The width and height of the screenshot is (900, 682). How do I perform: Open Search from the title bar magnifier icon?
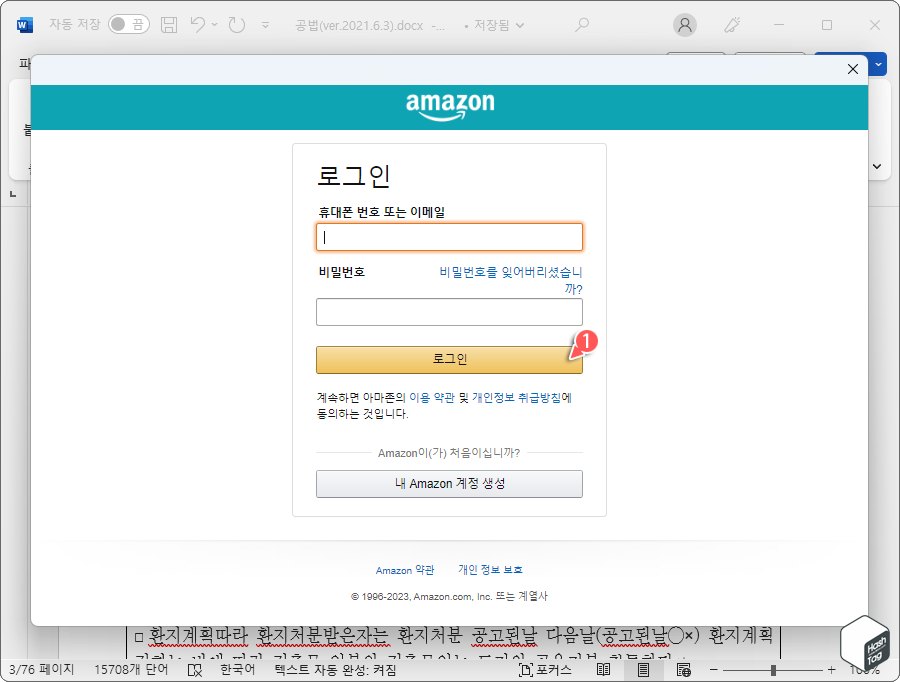(x=581, y=25)
